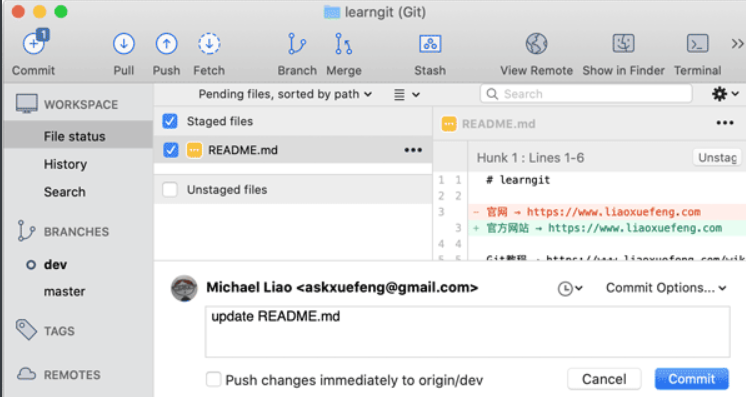Open the Merge tool
746x397 pixels.
343,44
